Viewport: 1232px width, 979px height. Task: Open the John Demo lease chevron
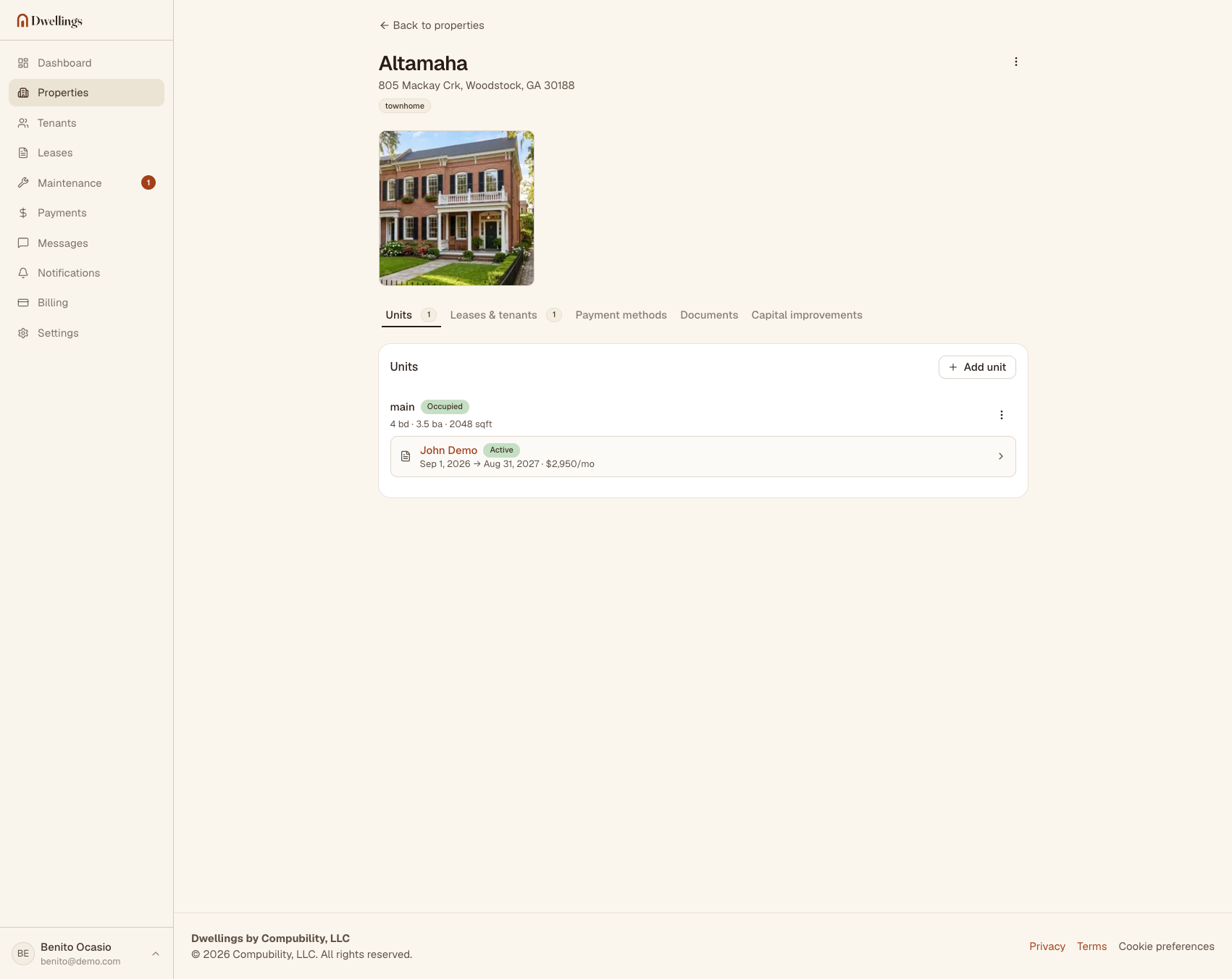(1001, 456)
